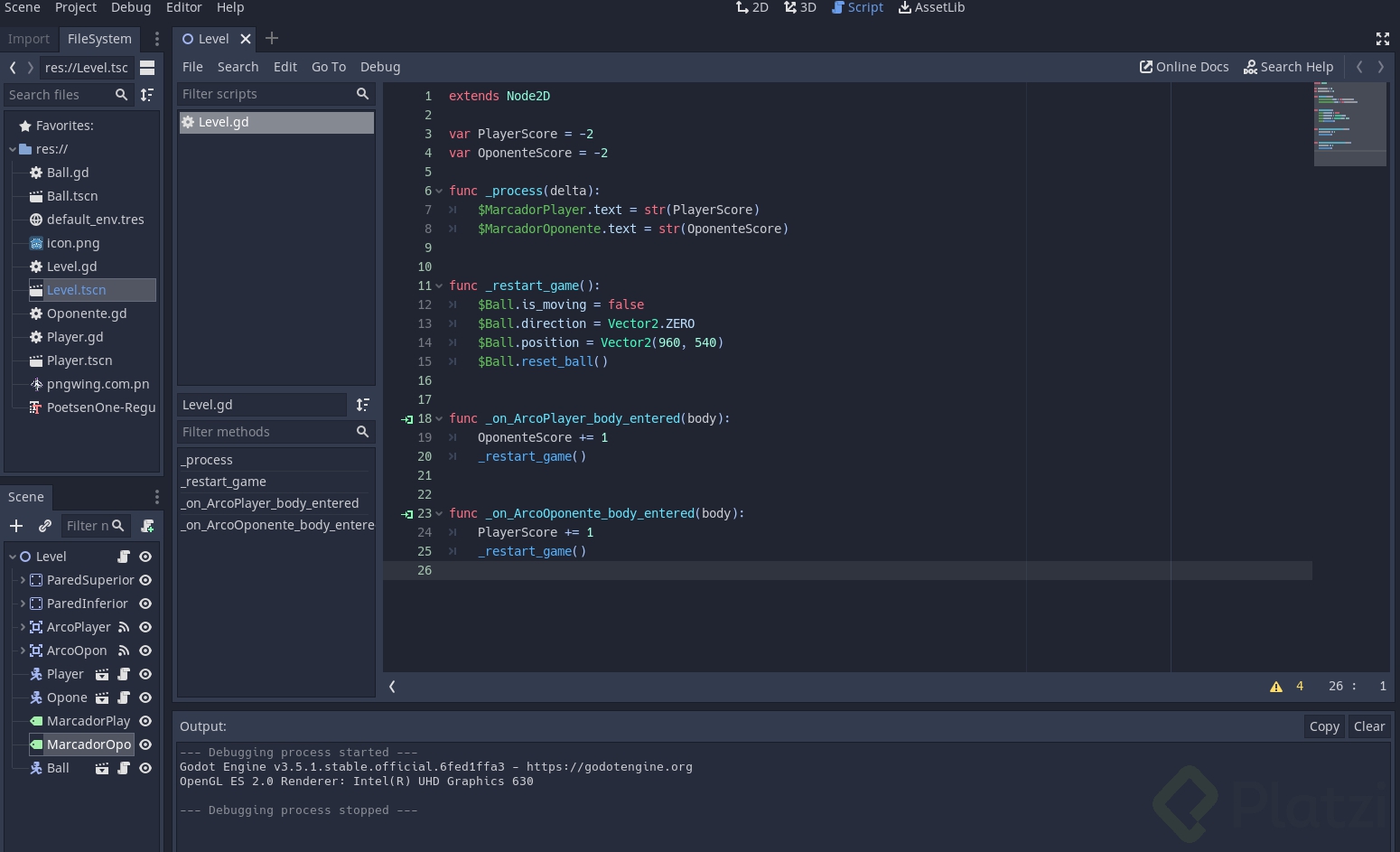The image size is (1400, 852).
Task: Fold _on_ArcoPlayer_body_entered at line 18
Action: [x=439, y=419]
